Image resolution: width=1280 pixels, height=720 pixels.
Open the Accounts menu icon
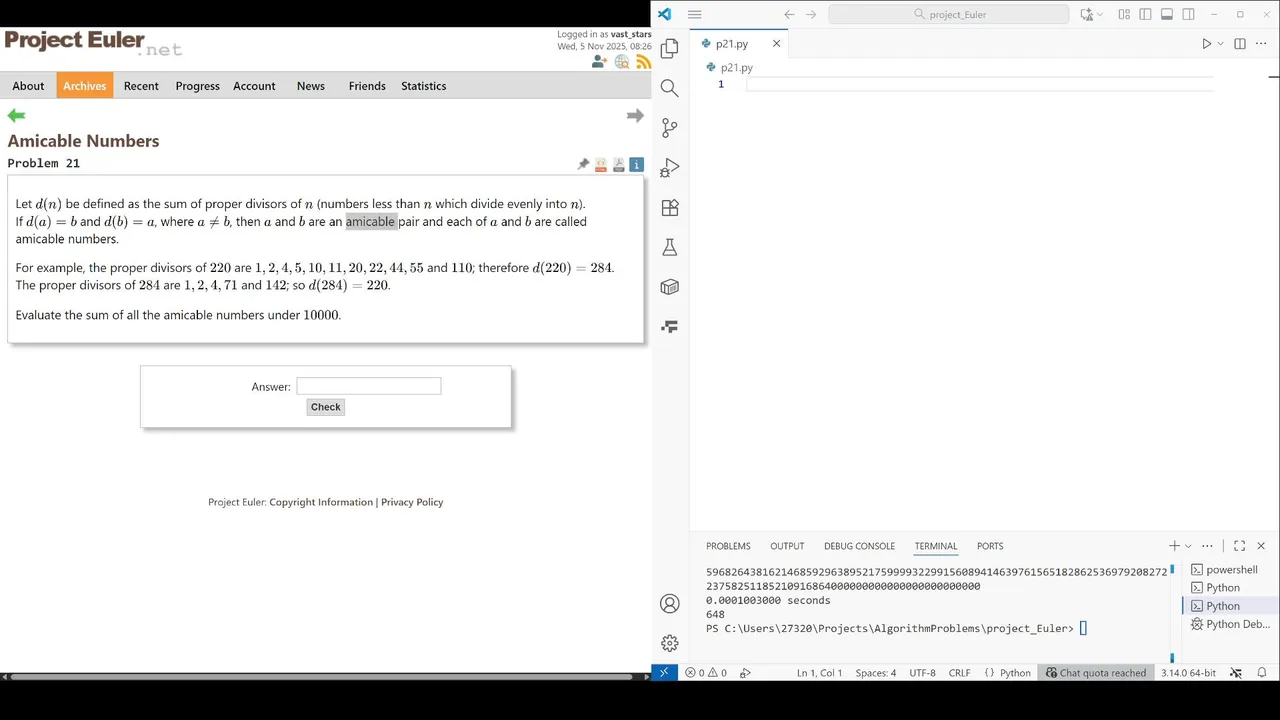(x=670, y=604)
